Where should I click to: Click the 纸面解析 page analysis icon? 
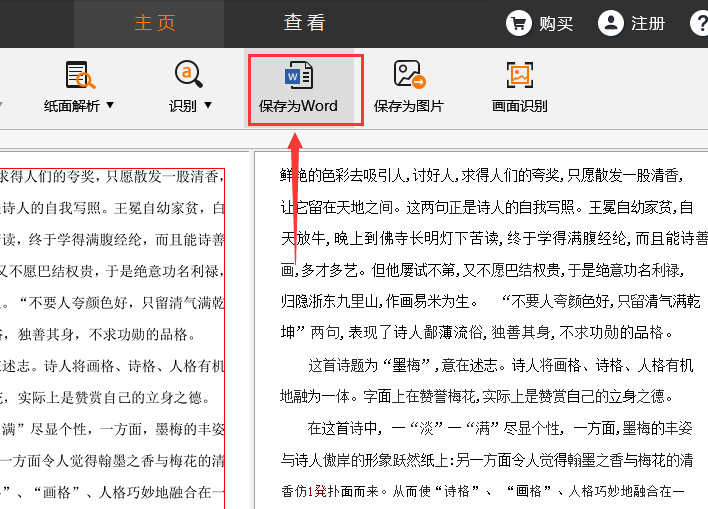(x=79, y=76)
